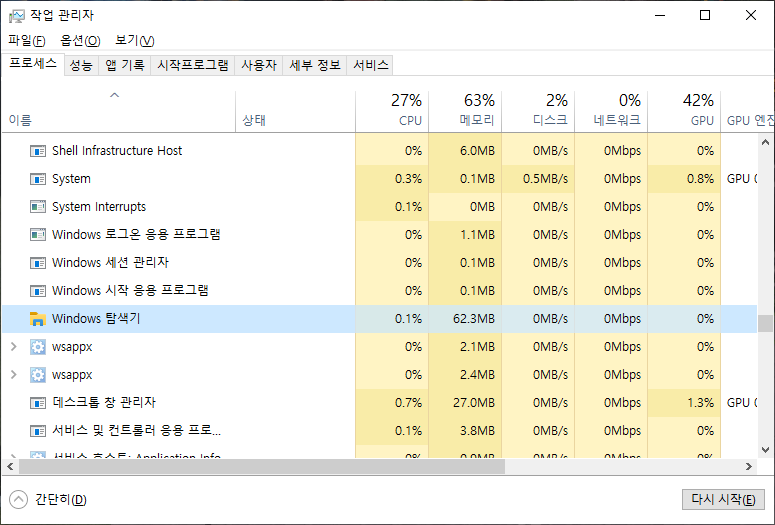Select the Shell Infrastructure Host row

380,151
